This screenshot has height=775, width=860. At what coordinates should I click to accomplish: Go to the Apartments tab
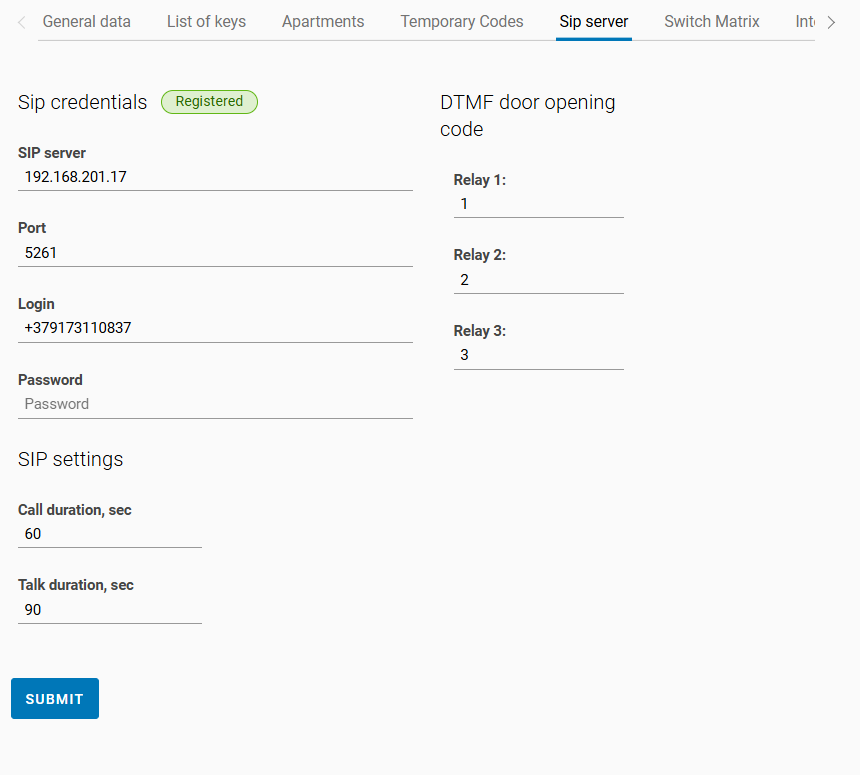tap(323, 21)
